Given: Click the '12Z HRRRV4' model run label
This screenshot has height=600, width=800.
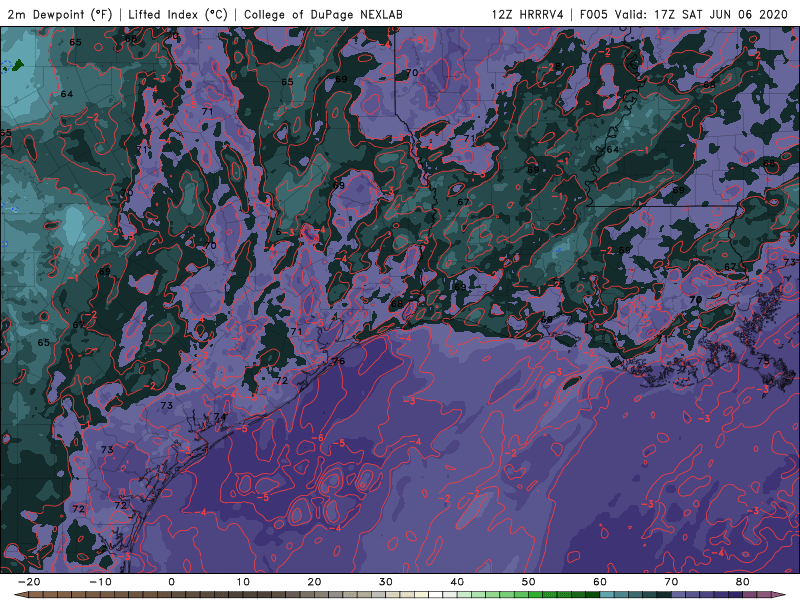Looking at the screenshot, I should (x=528, y=14).
